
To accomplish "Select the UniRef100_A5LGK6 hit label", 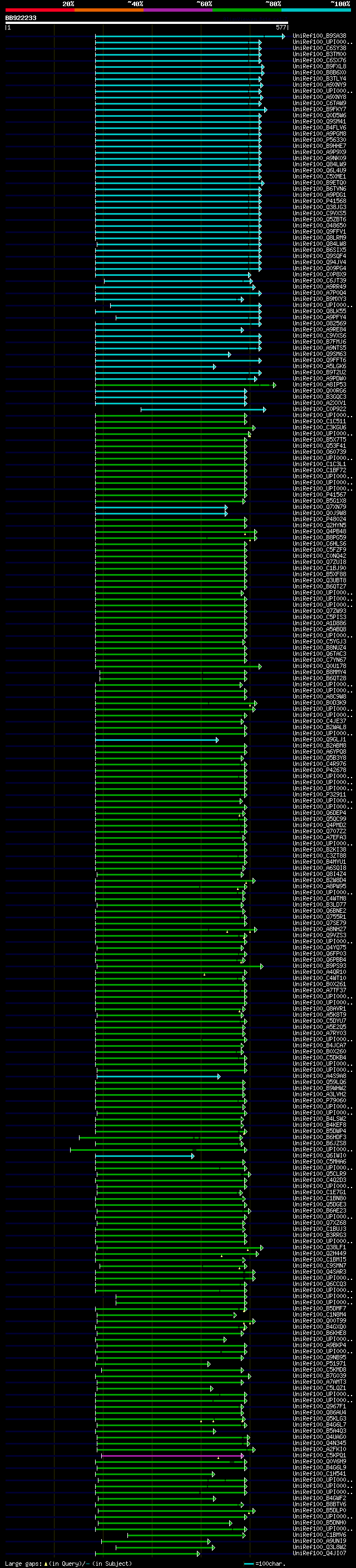I will [319, 367].
